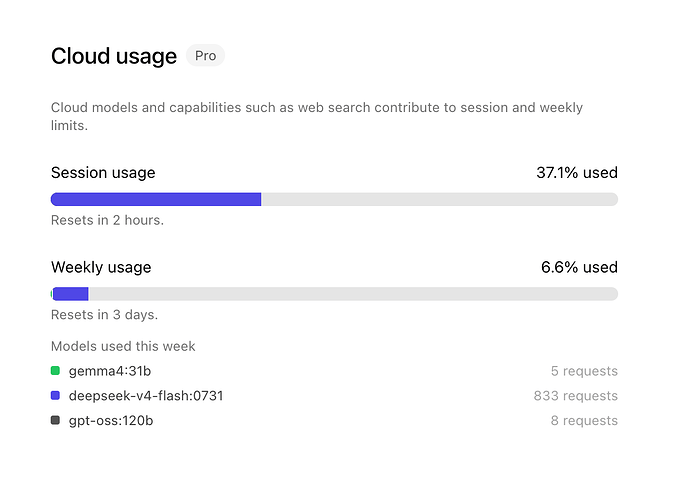Viewport: 679px width, 500px height.
Task: Click the gray gpt-oss:120b color indicator
Action: coord(55,420)
